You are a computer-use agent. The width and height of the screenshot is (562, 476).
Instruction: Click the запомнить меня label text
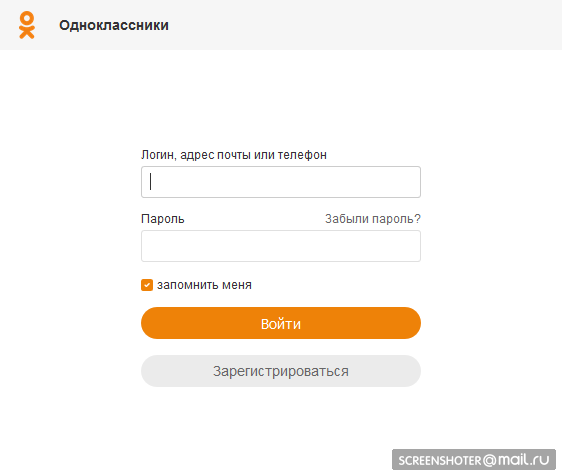204,285
